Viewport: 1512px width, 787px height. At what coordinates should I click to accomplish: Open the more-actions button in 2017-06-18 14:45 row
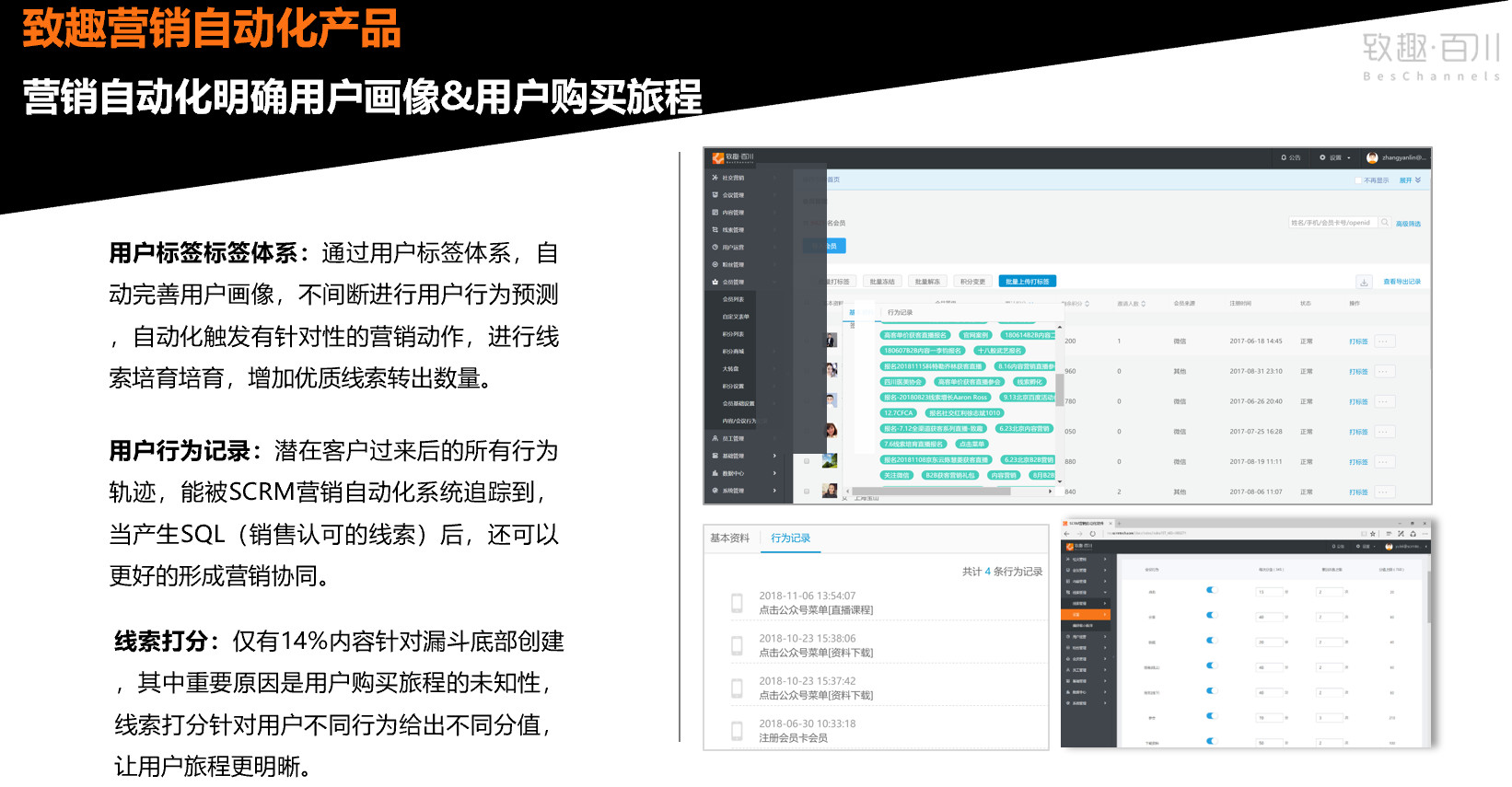coord(1385,341)
